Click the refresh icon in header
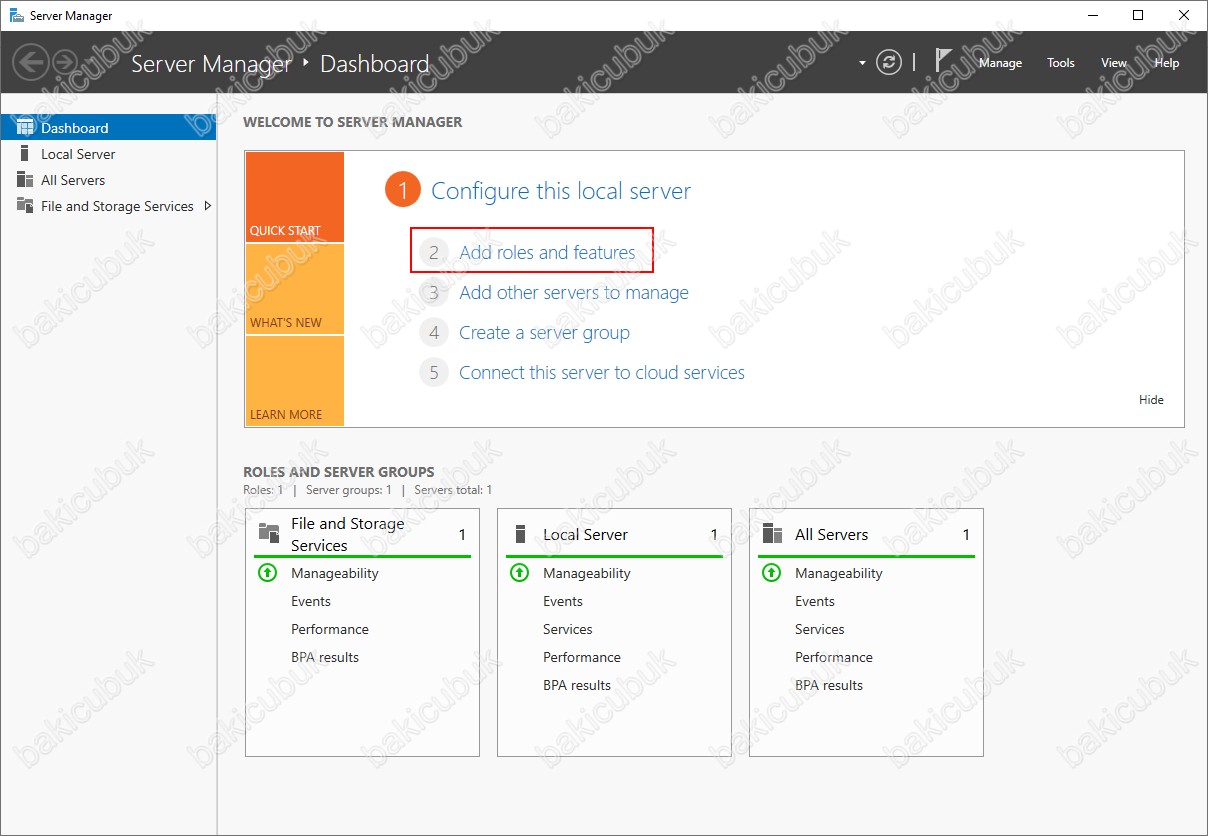Viewport: 1208px width, 836px height. pos(889,62)
